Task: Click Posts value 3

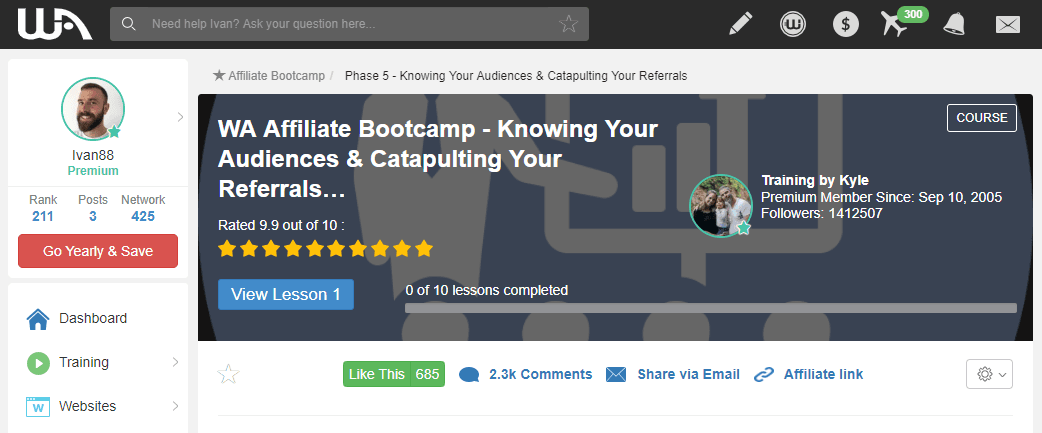Action: click(x=93, y=216)
